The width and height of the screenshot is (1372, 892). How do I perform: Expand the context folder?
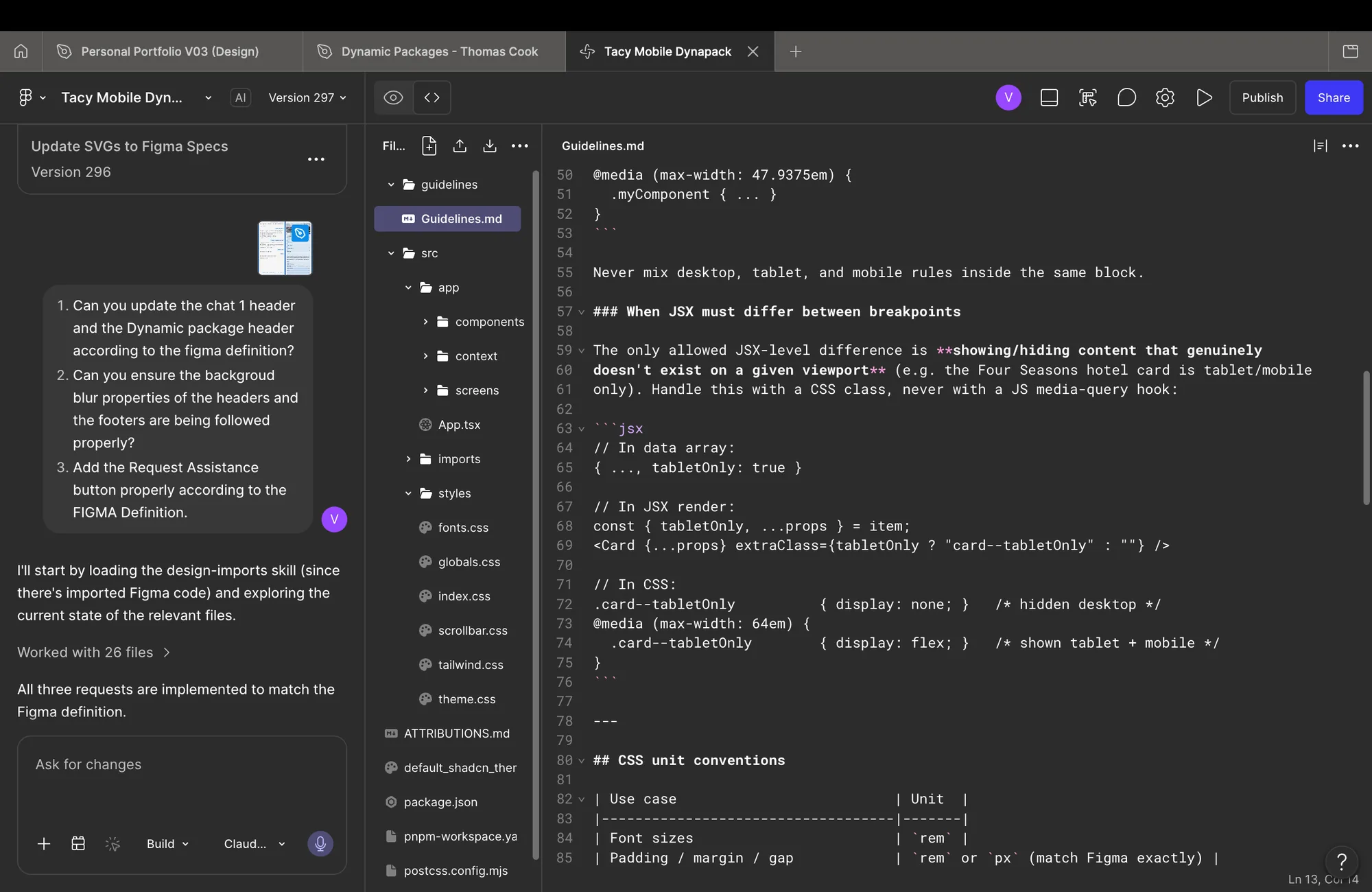[x=425, y=356]
